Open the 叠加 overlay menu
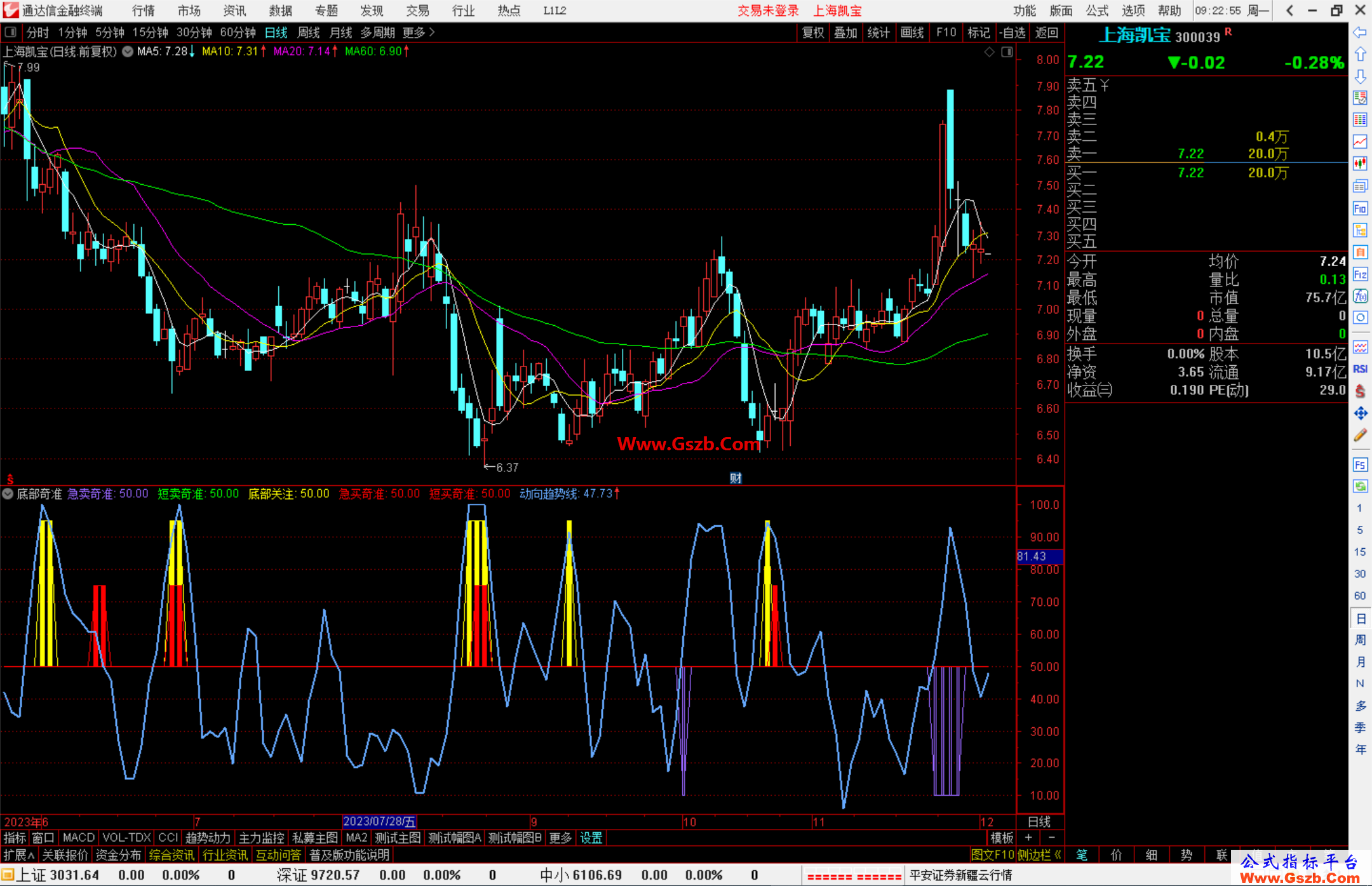 tap(845, 32)
